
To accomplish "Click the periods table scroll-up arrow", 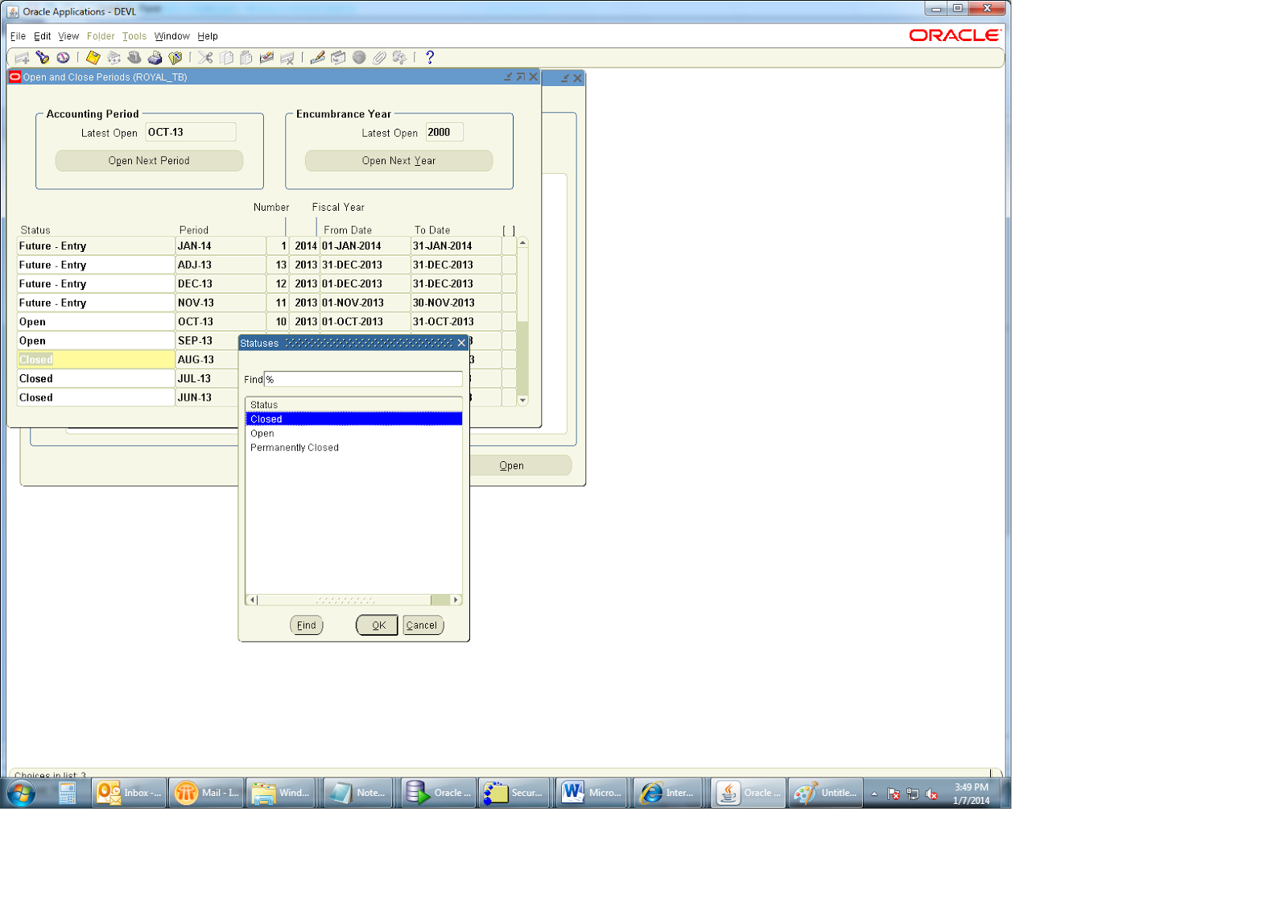I will (523, 242).
